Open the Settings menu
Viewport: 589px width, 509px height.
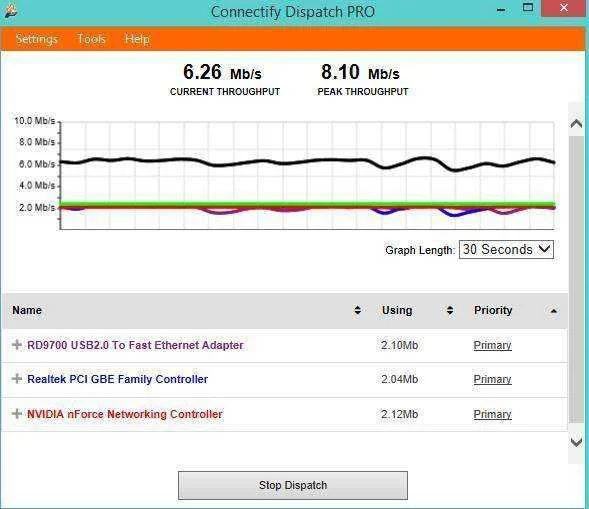click(x=36, y=39)
